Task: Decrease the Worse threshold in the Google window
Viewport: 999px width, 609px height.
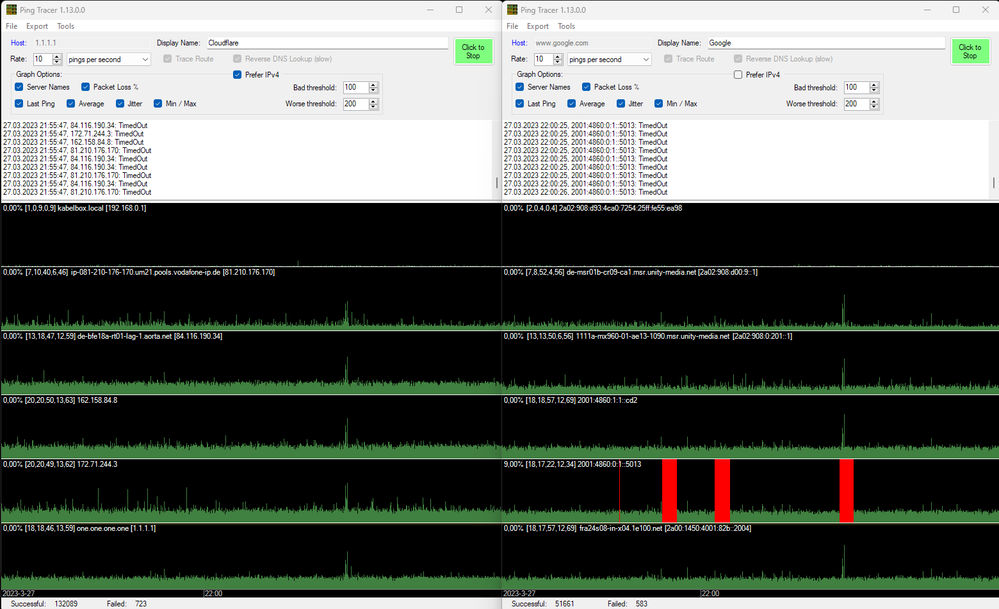Action: click(x=874, y=106)
